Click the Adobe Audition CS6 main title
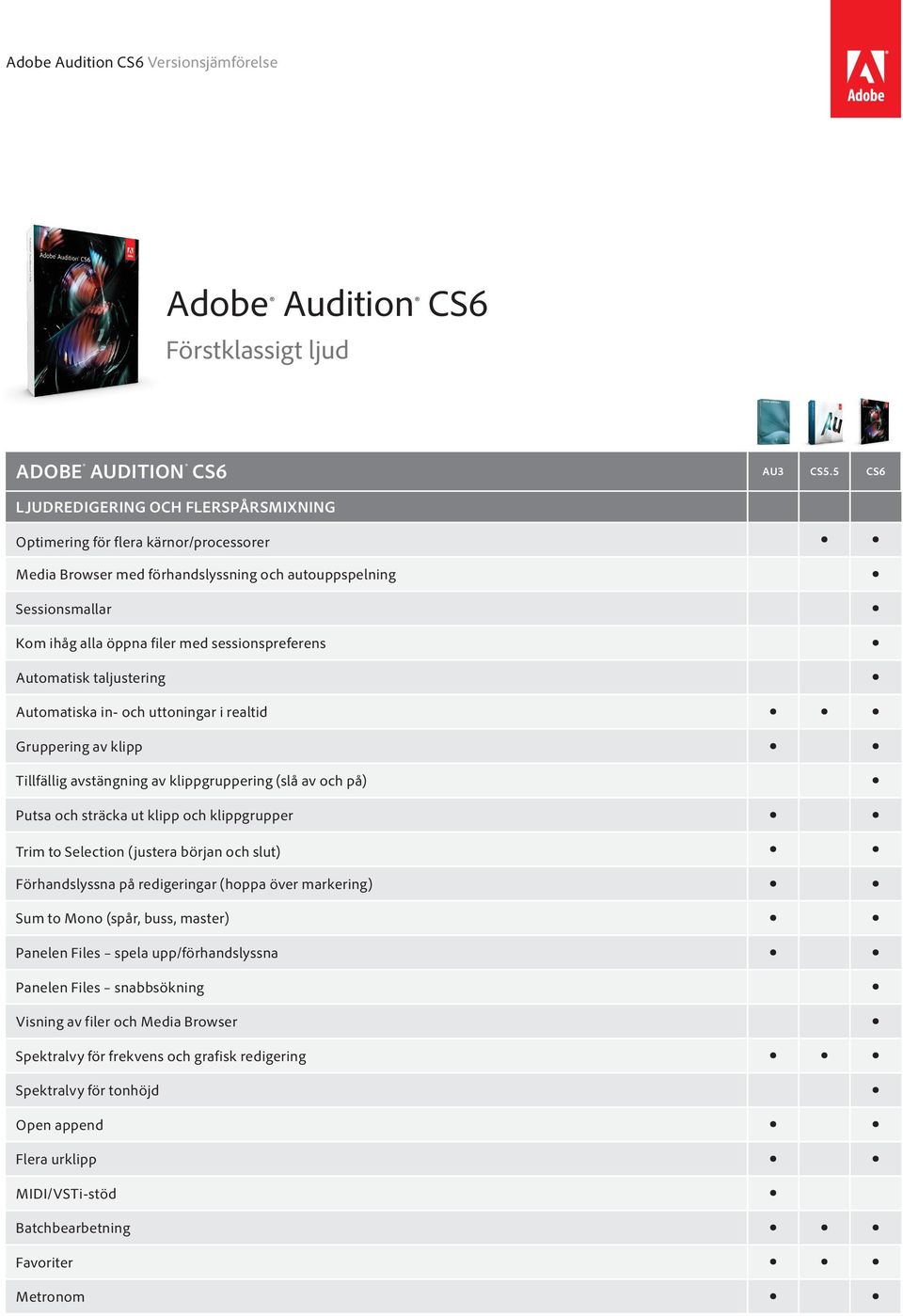The height and width of the screenshot is (1316, 903). (327, 304)
